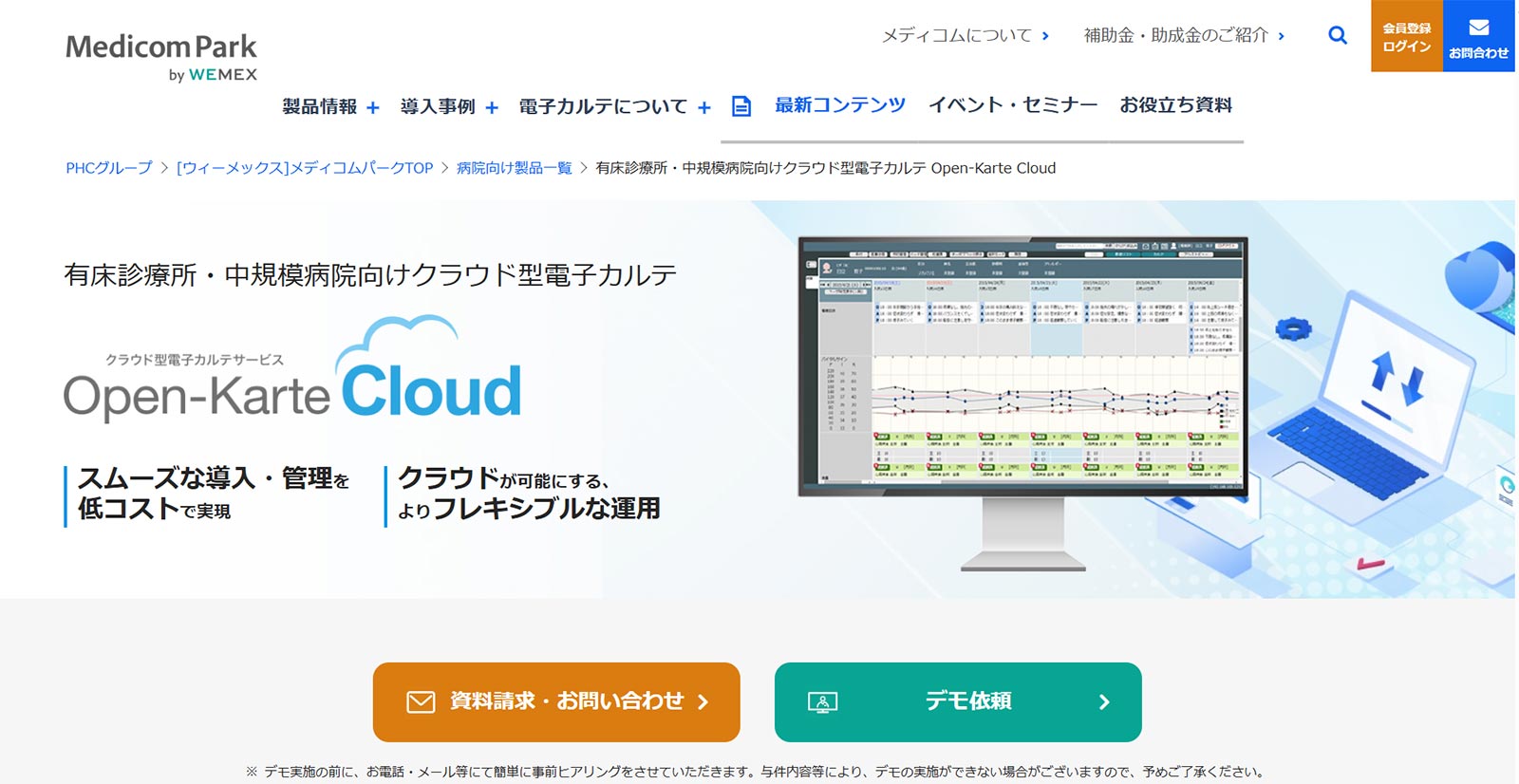Open the メディコムについて link

pos(965,36)
